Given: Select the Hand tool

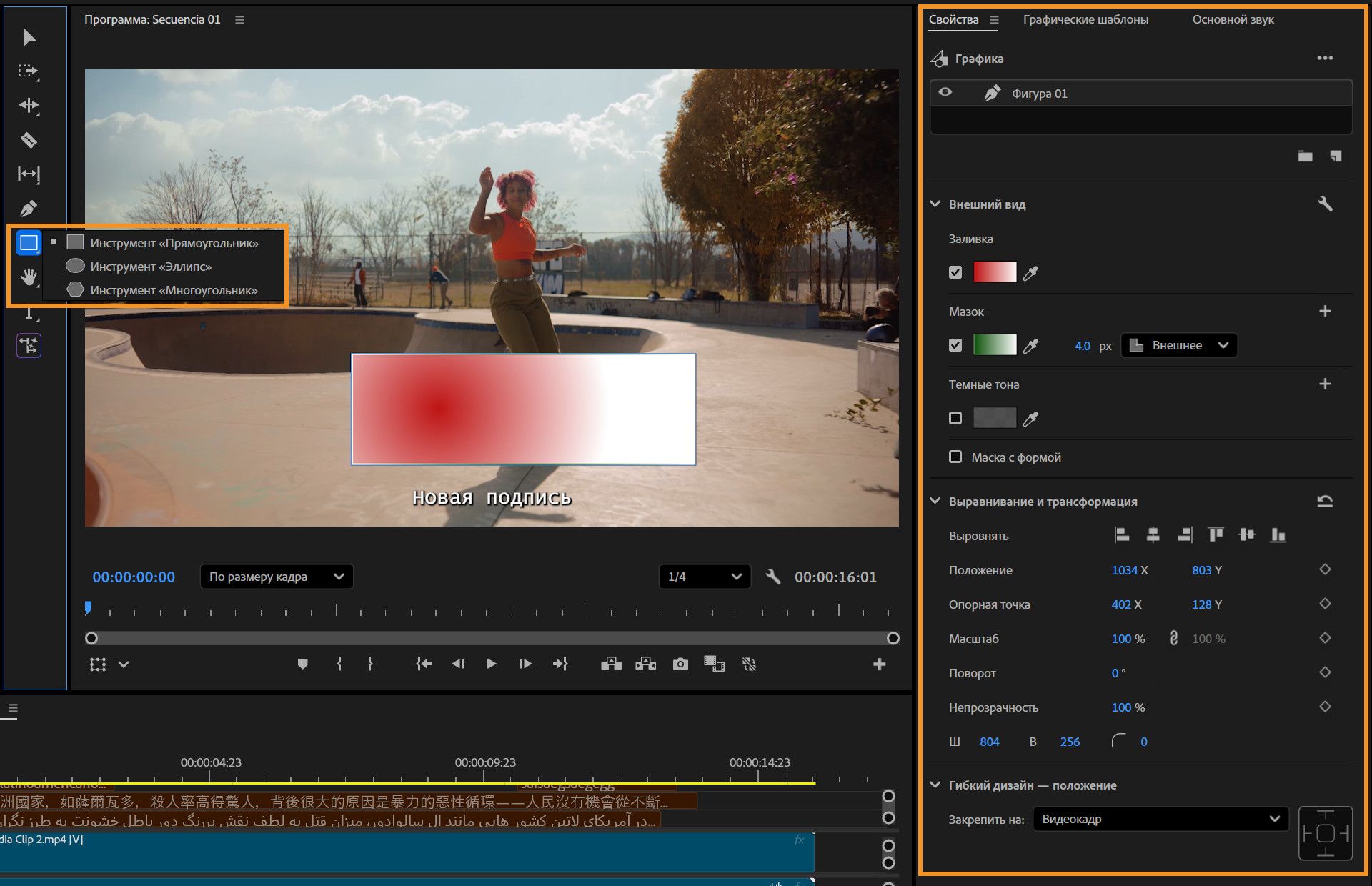Looking at the screenshot, I should (29, 277).
